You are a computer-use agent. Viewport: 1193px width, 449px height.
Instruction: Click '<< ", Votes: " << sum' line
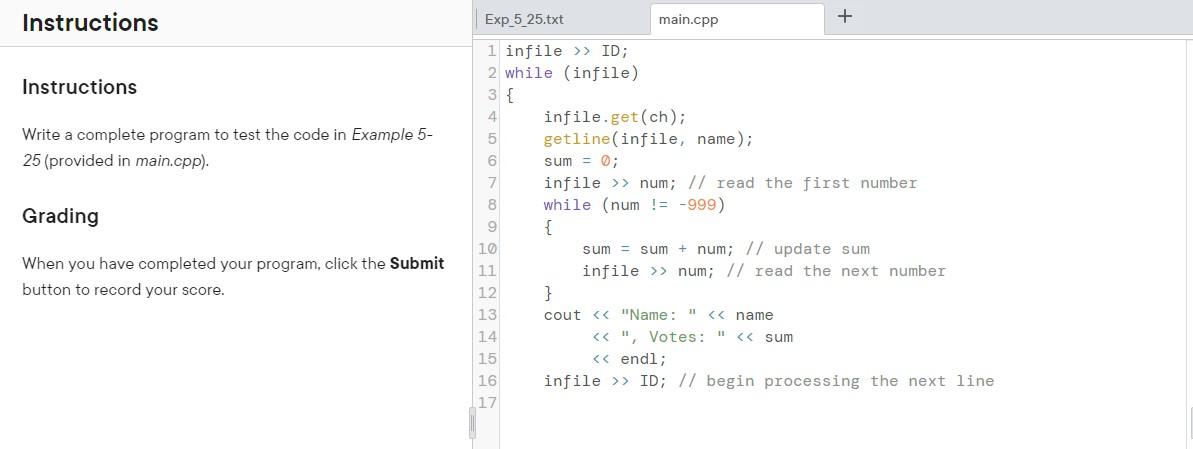tap(692, 337)
